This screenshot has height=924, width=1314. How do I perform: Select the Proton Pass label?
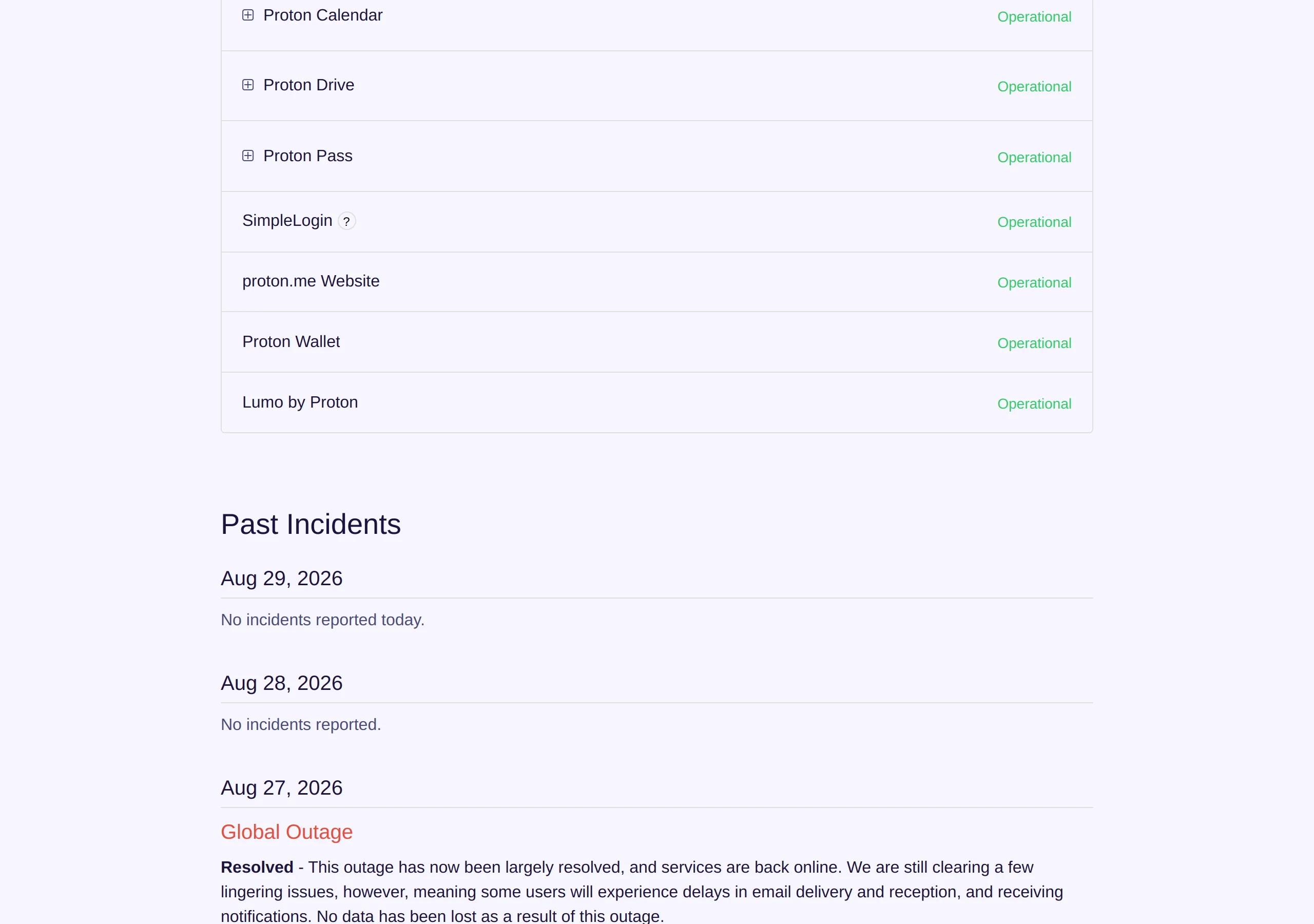308,156
